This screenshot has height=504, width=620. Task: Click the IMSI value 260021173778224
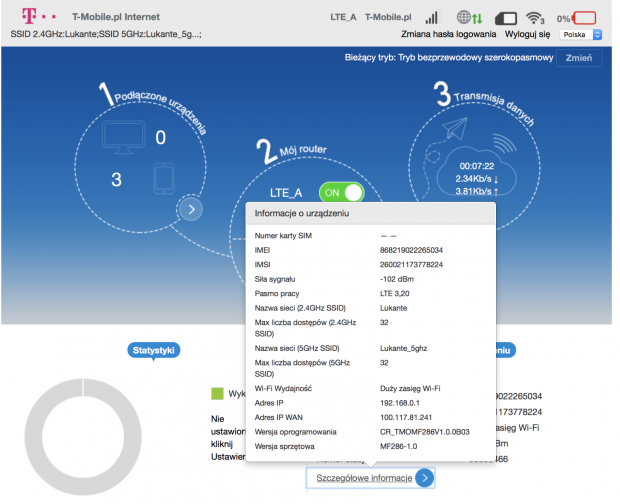(x=411, y=264)
